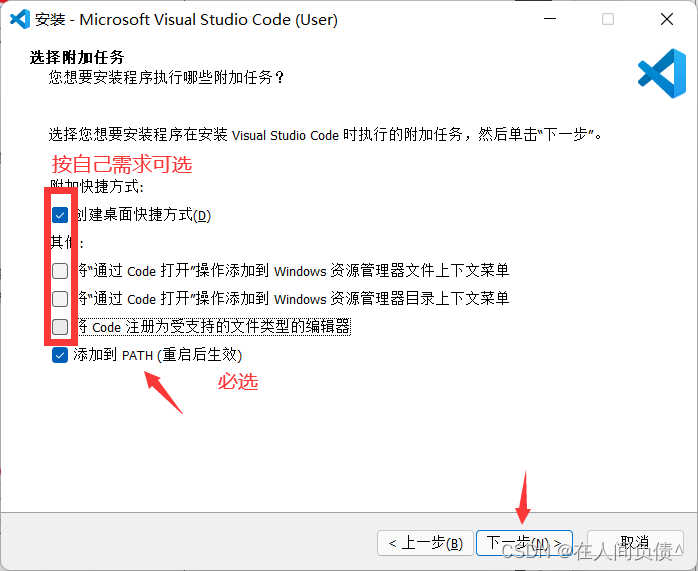
Task: Go back with 上一步(B) button
Action: point(425,543)
